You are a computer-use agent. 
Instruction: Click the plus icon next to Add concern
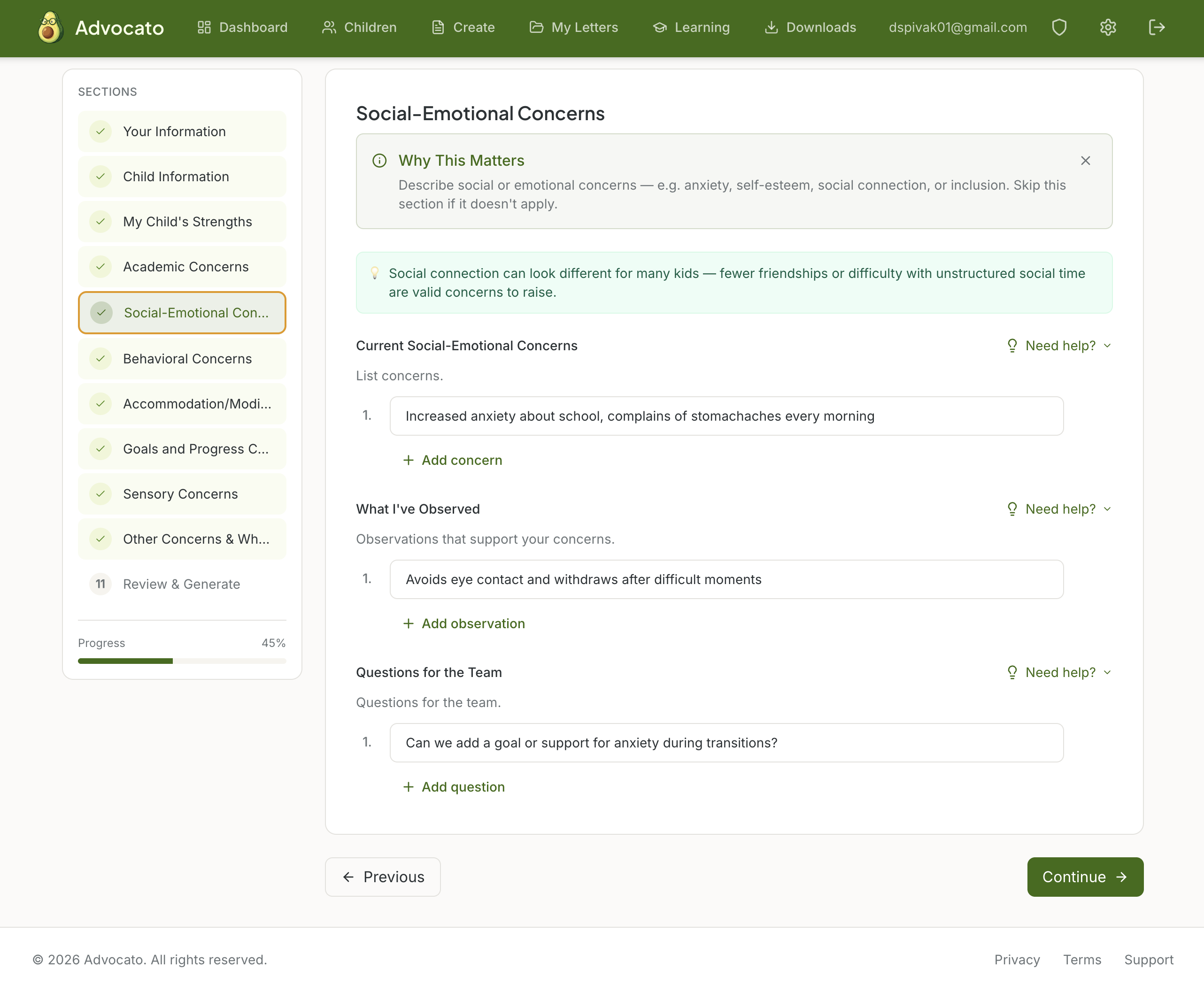[x=408, y=460]
